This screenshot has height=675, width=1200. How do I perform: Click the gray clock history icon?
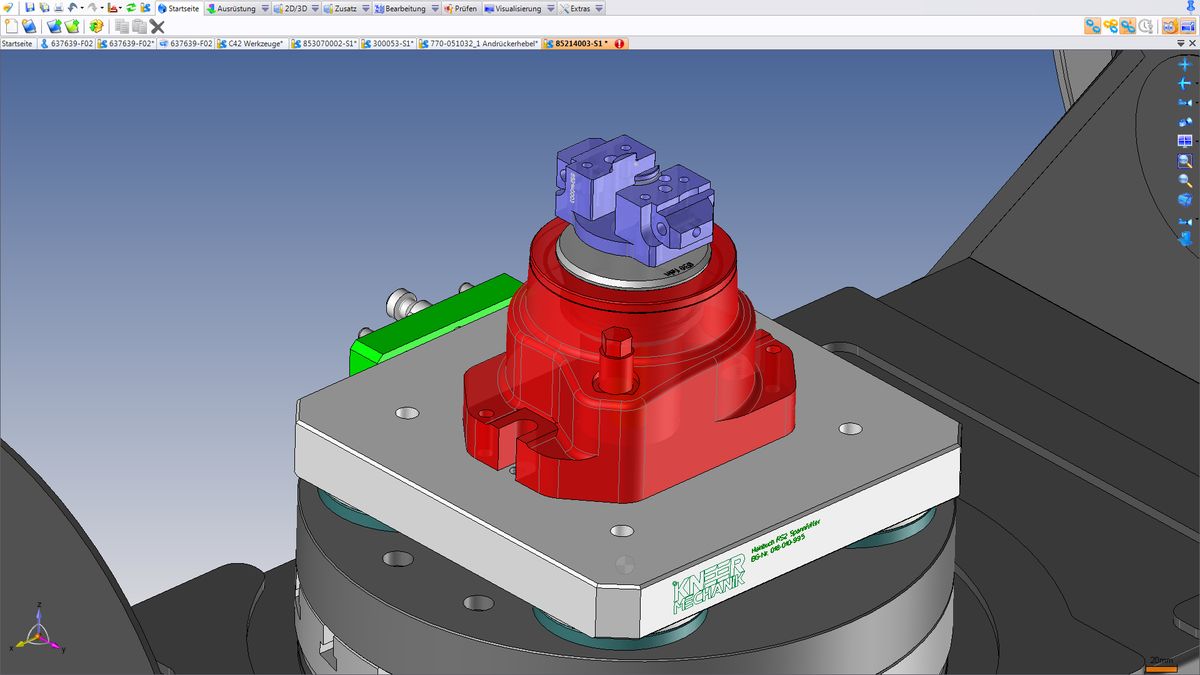[1146, 26]
